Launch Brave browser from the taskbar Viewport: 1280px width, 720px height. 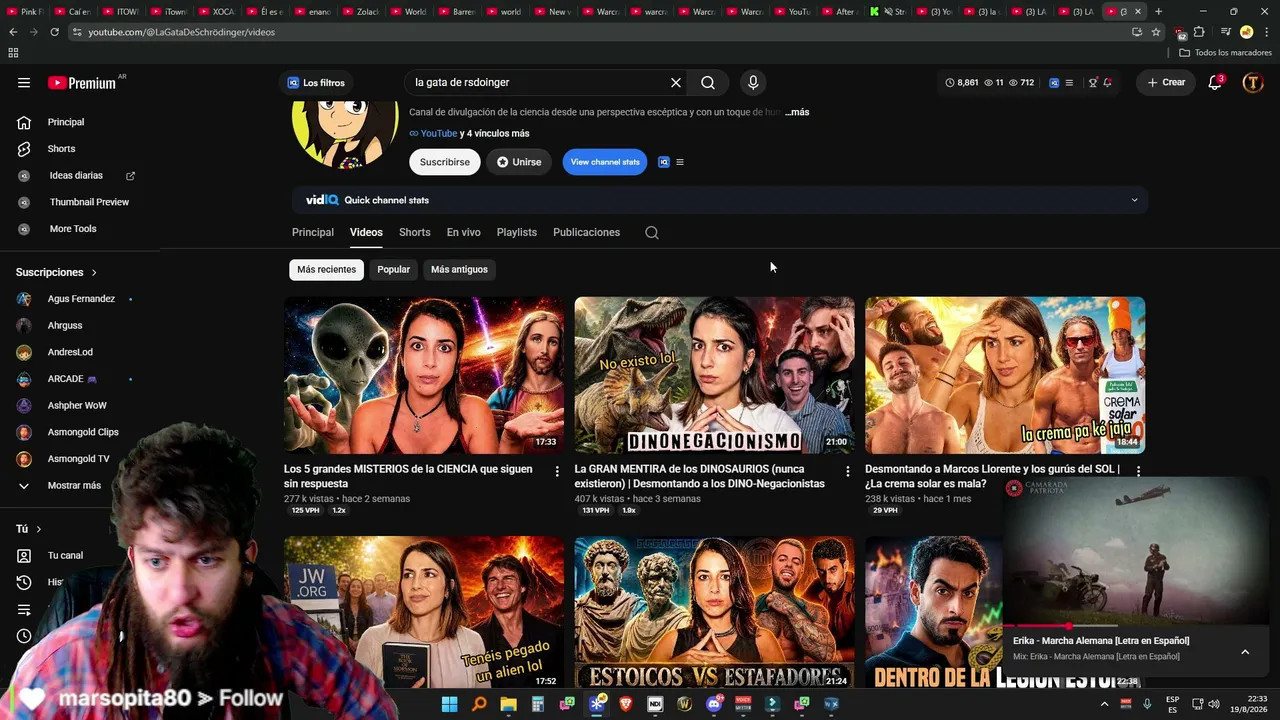[626, 704]
